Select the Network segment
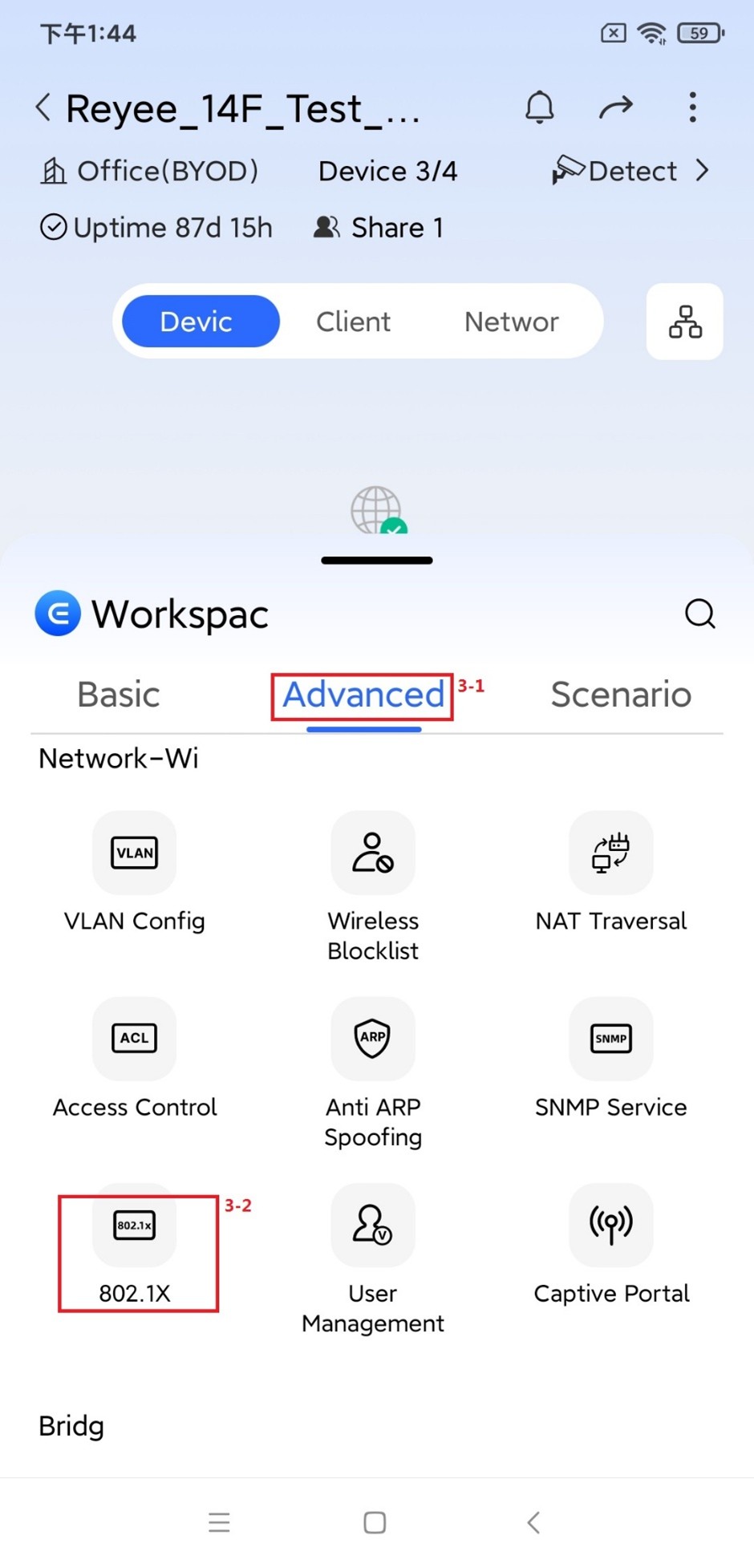Image resolution: width=754 pixels, height=1568 pixels. point(511,322)
